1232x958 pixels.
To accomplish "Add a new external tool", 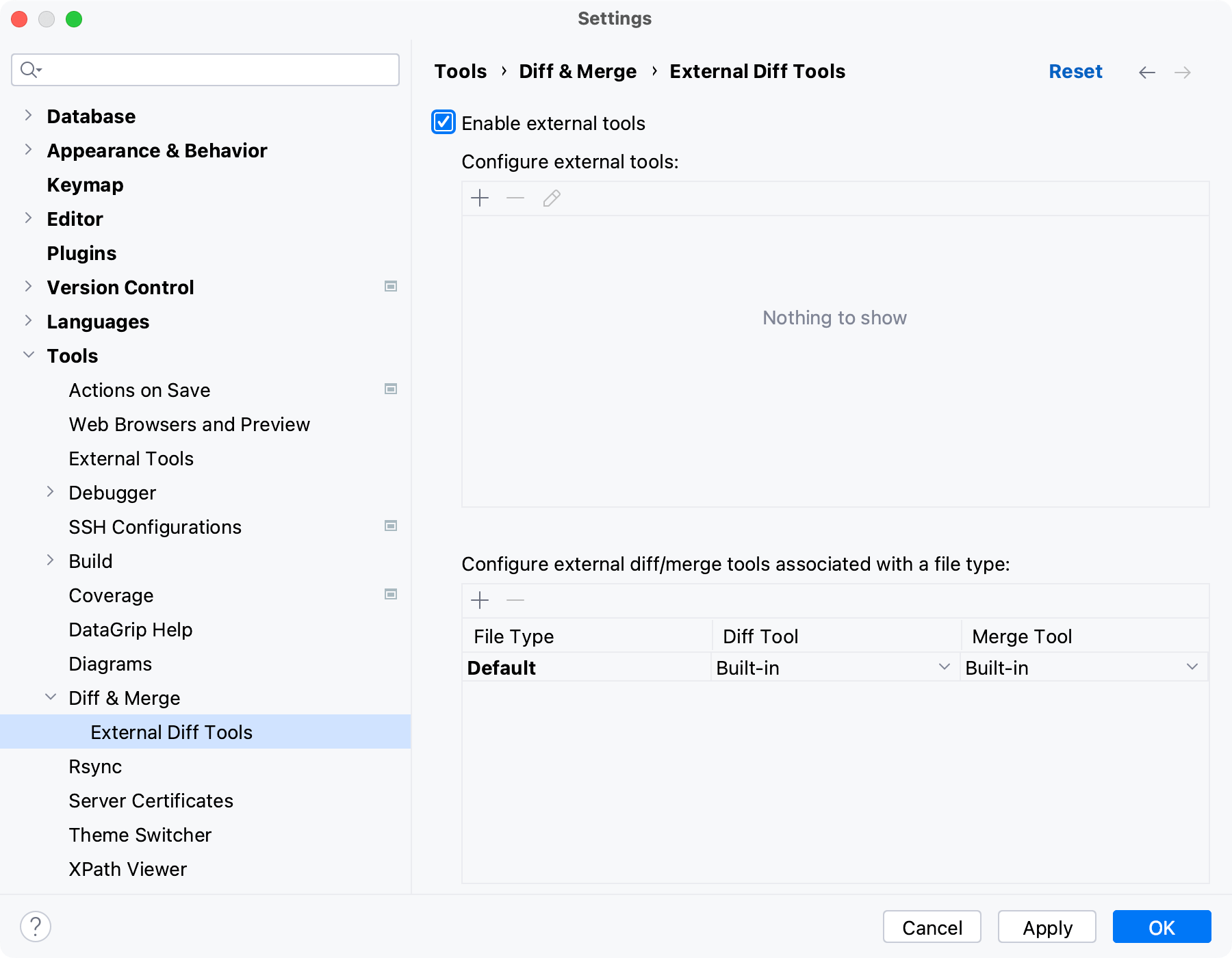I will (480, 198).
